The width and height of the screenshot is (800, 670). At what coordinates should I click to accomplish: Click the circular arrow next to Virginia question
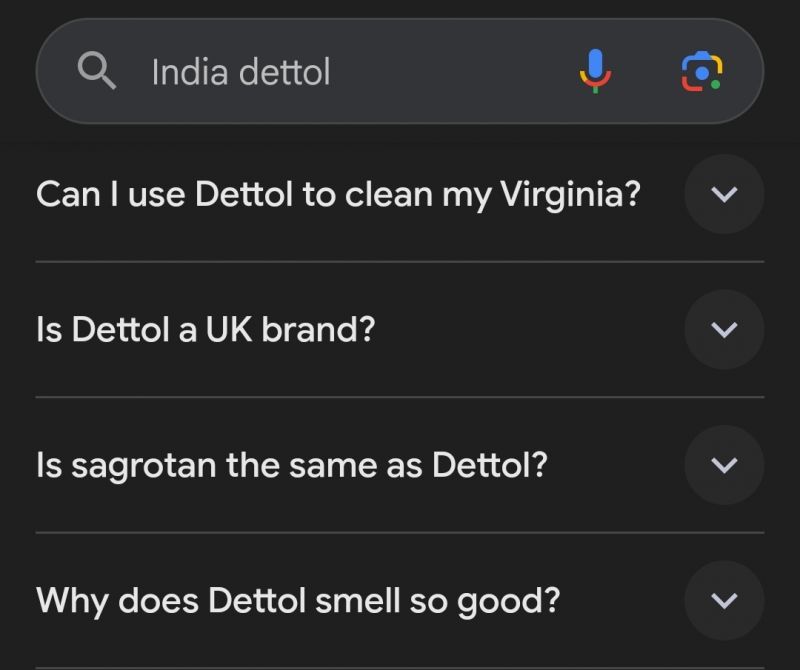[x=724, y=194]
